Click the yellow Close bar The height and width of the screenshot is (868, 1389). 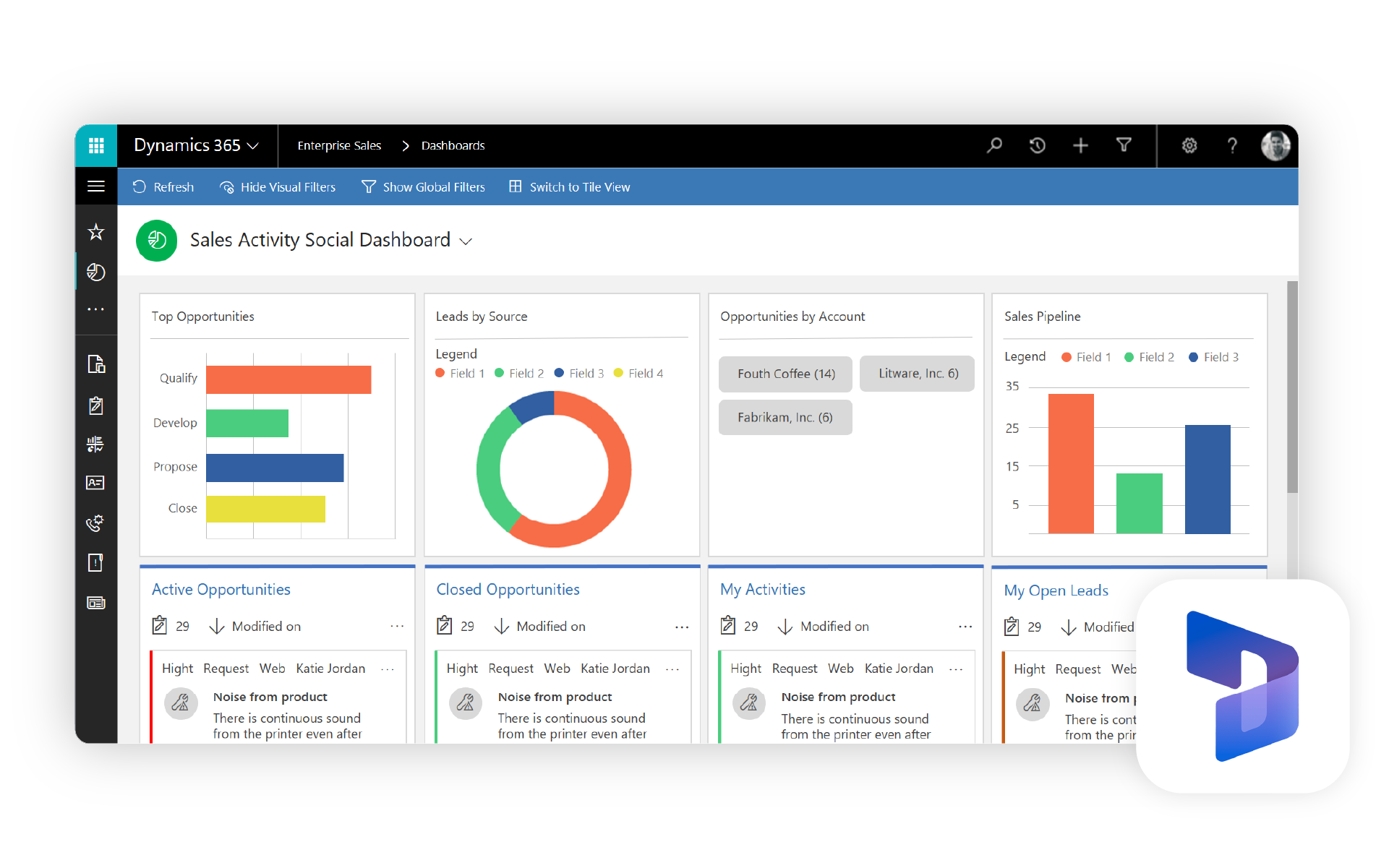(265, 509)
